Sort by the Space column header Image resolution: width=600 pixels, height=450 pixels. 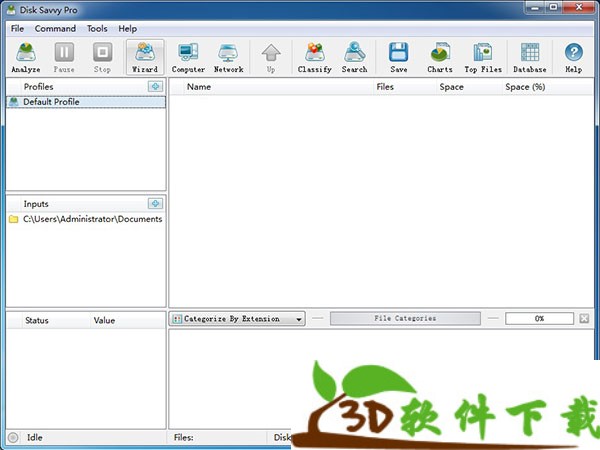[469, 87]
